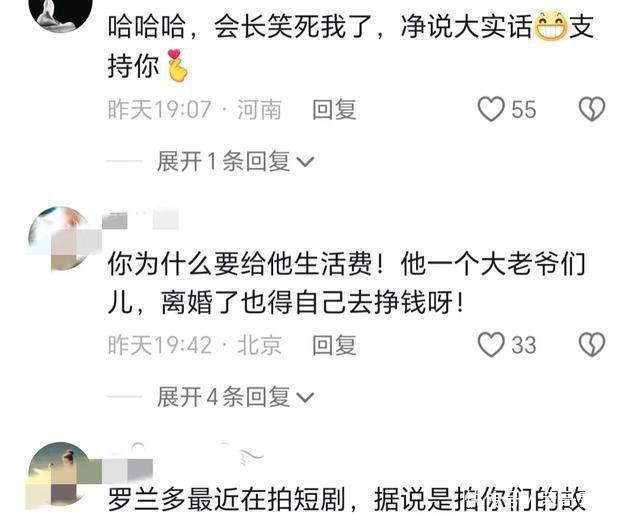Click the chevron beside 展开1条回复

305,162
